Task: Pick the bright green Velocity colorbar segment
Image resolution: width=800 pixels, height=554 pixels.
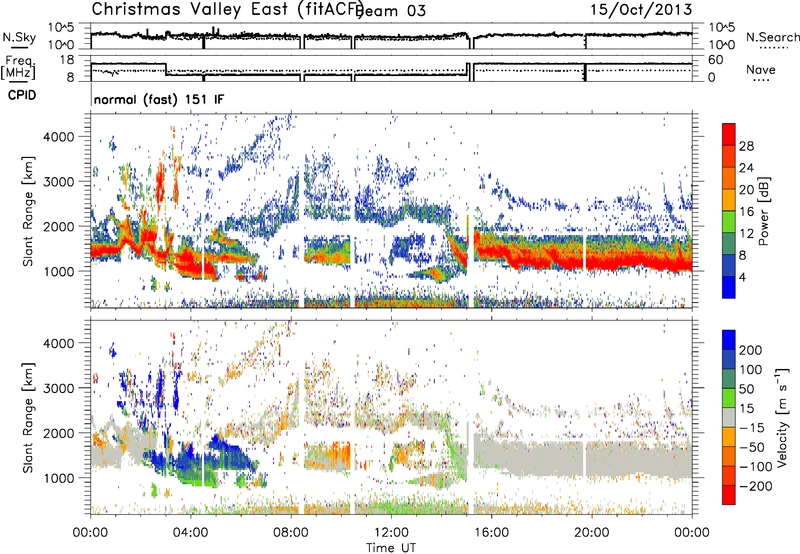Action: [x=729, y=398]
